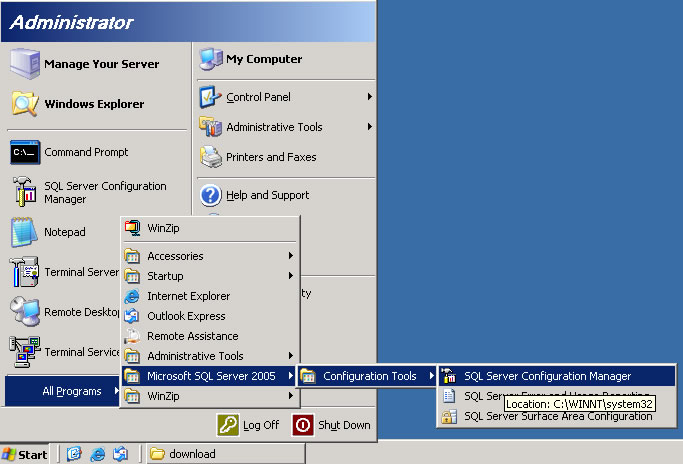Image resolution: width=683 pixels, height=464 pixels.
Task: Expand Startup submenu arrow
Action: [291, 275]
